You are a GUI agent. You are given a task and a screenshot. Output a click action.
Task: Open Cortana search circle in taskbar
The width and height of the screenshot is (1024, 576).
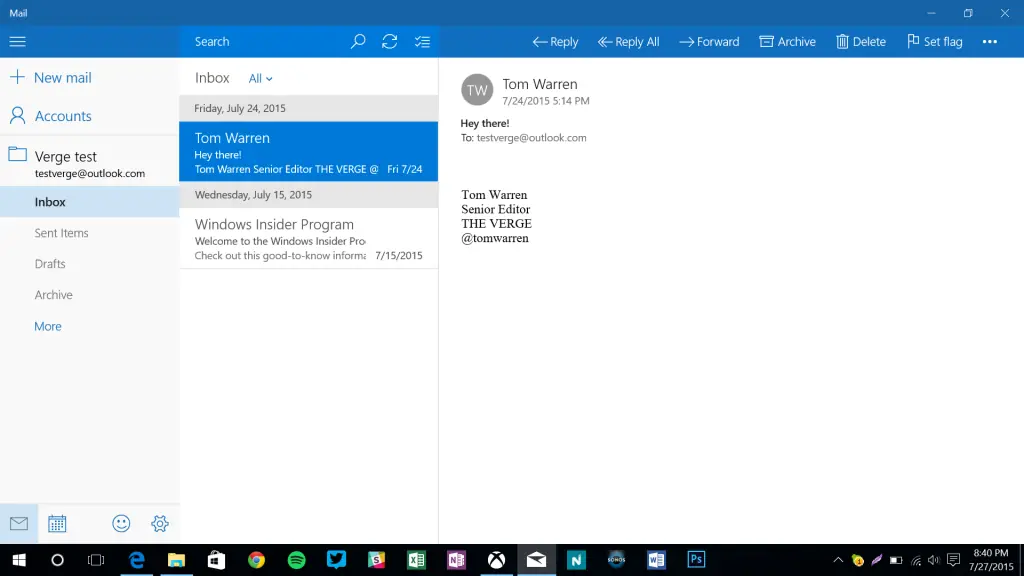pos(57,560)
